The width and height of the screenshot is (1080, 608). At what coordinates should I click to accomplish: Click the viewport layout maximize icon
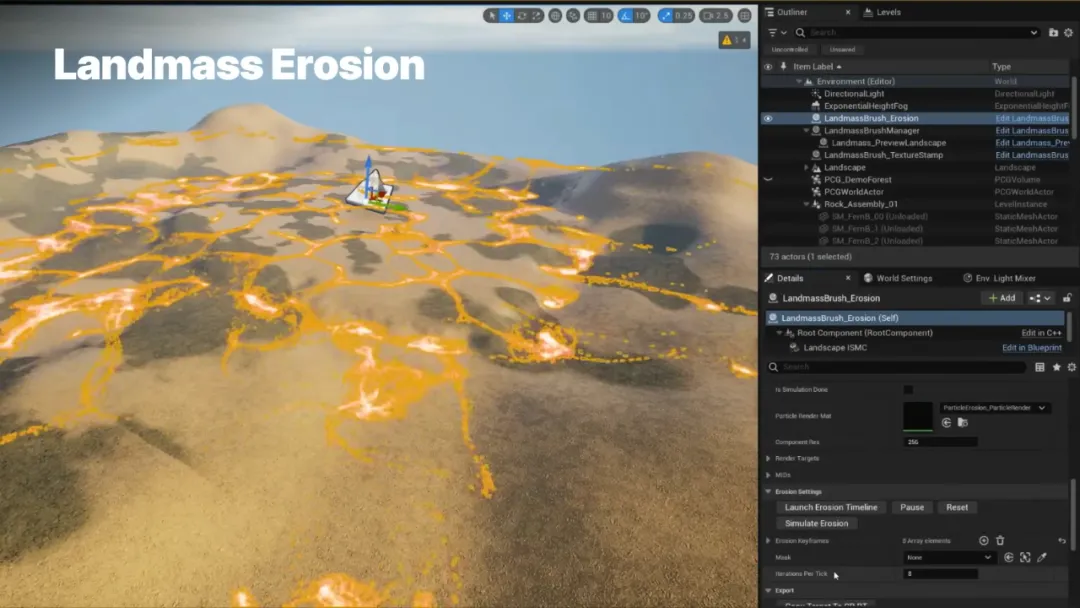pyautogui.click(x=745, y=15)
